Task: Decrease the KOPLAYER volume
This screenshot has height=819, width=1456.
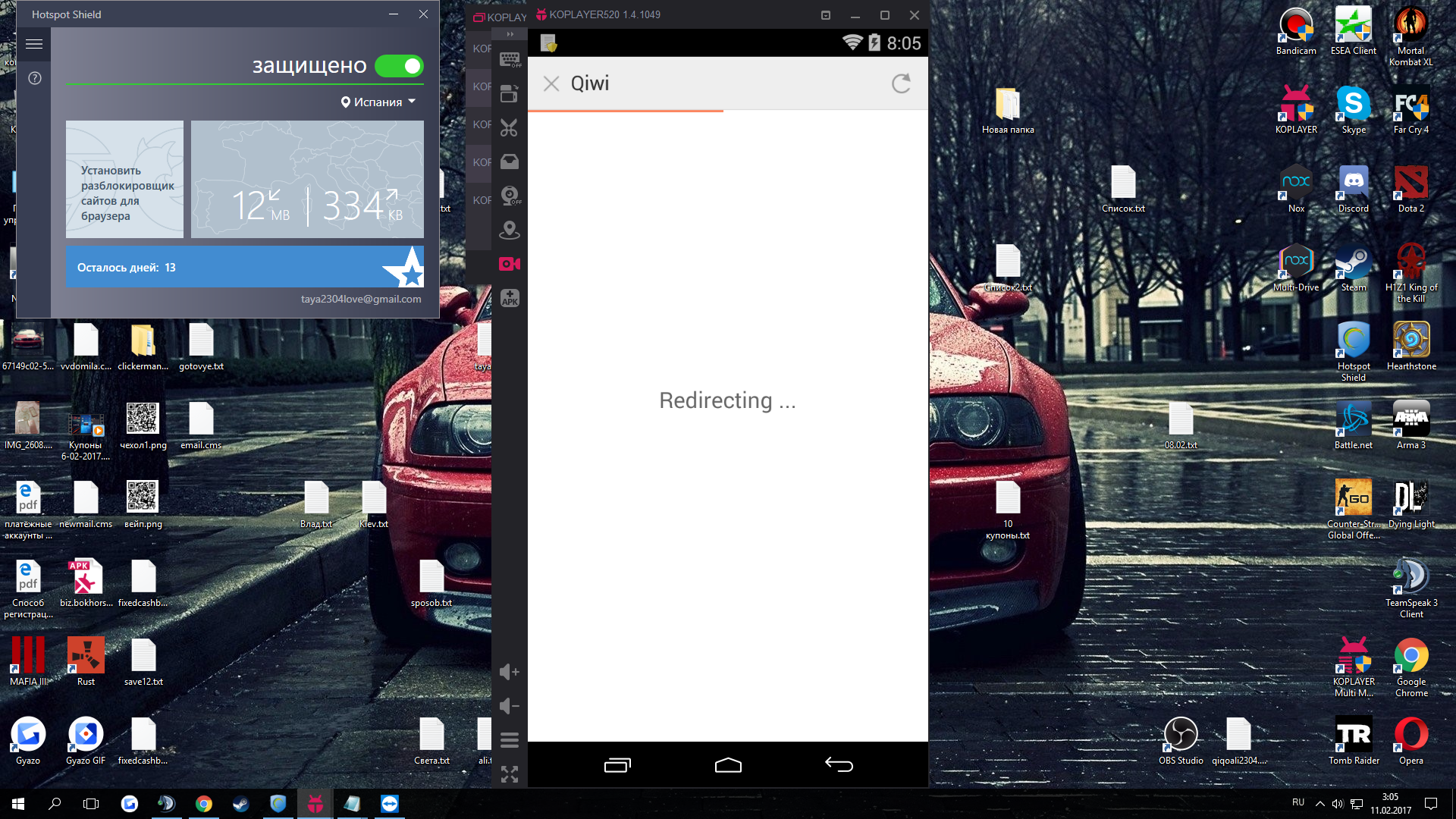Action: (510, 706)
